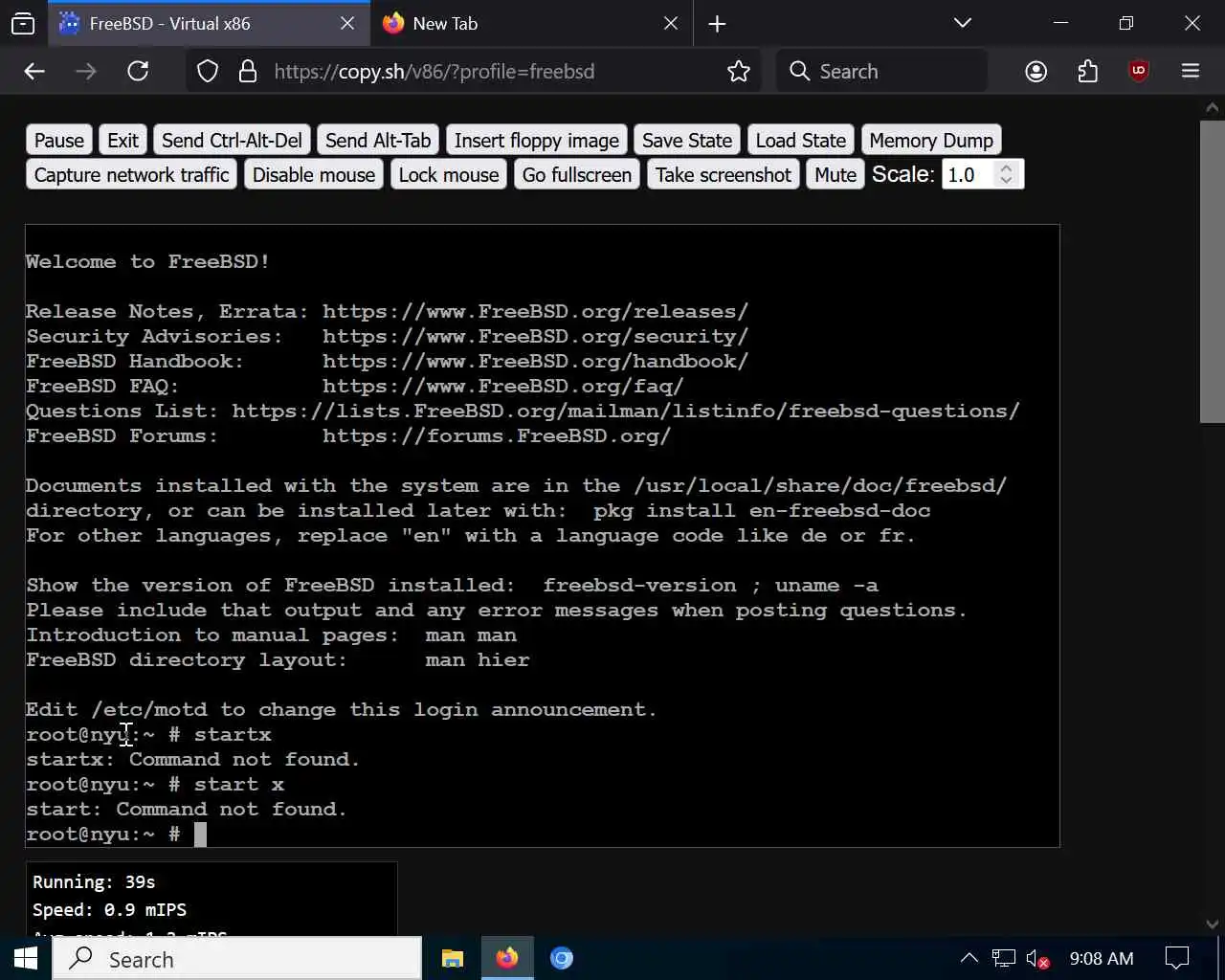Open the uBlock Origin extension icon
This screenshot has height=980, width=1225.
click(x=1139, y=72)
